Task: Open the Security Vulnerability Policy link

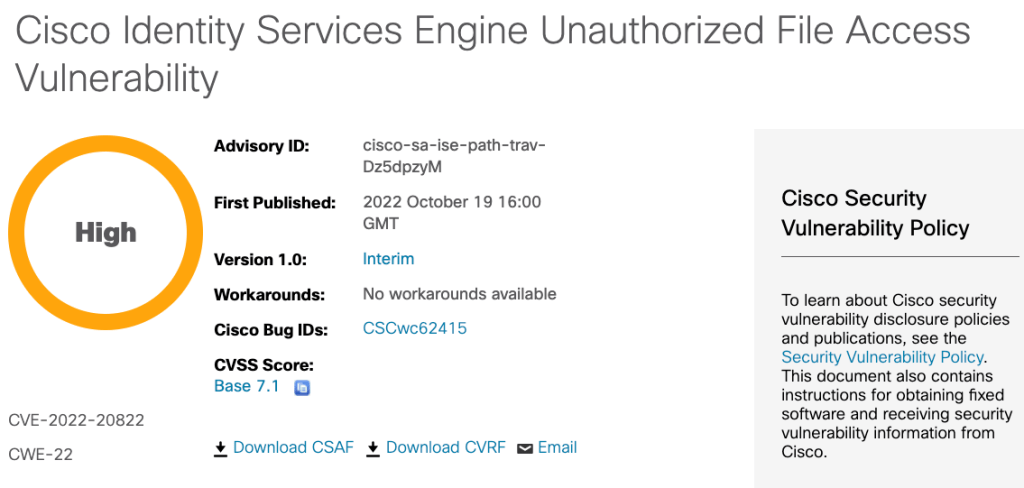Action: (883, 357)
